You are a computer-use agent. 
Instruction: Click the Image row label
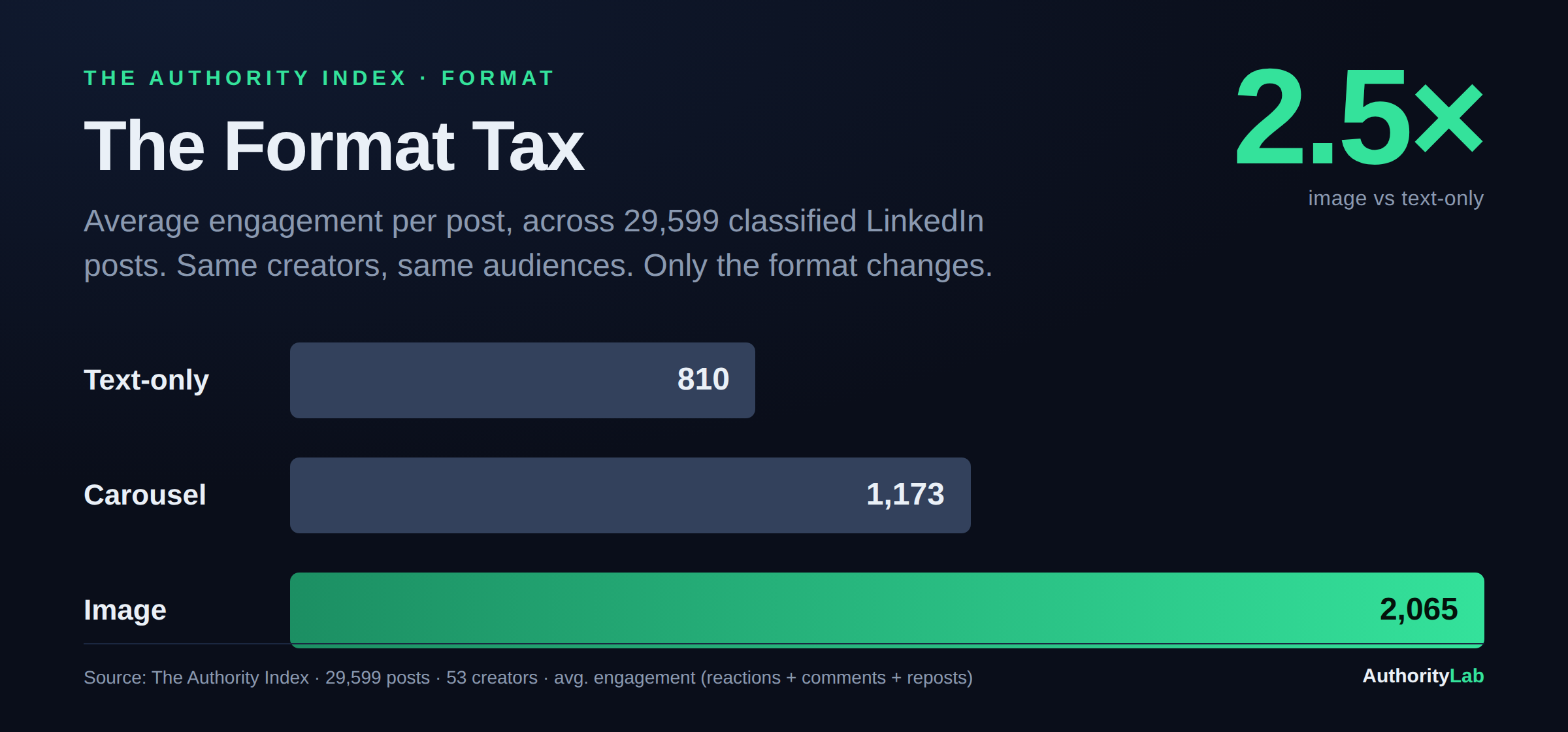point(125,610)
